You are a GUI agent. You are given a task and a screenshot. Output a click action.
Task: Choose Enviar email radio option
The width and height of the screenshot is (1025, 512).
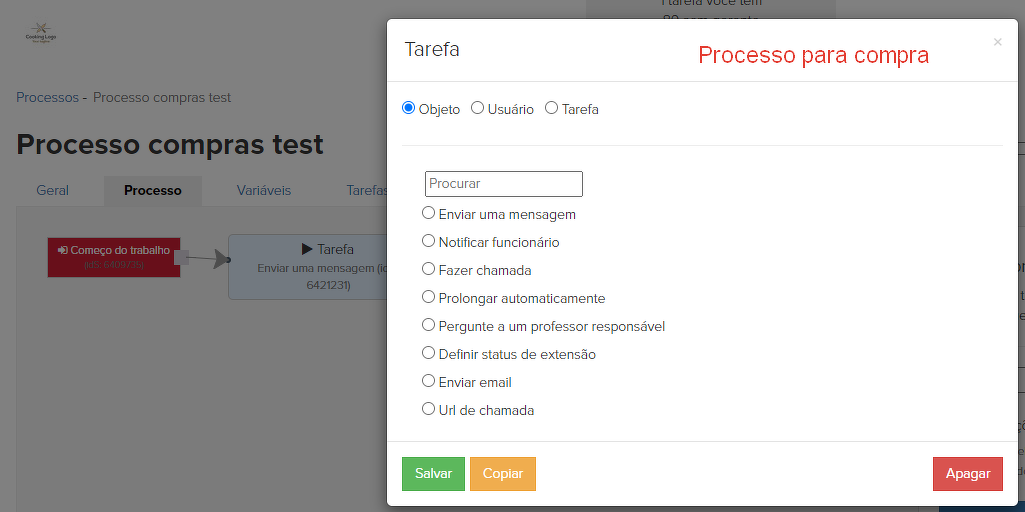click(x=428, y=381)
